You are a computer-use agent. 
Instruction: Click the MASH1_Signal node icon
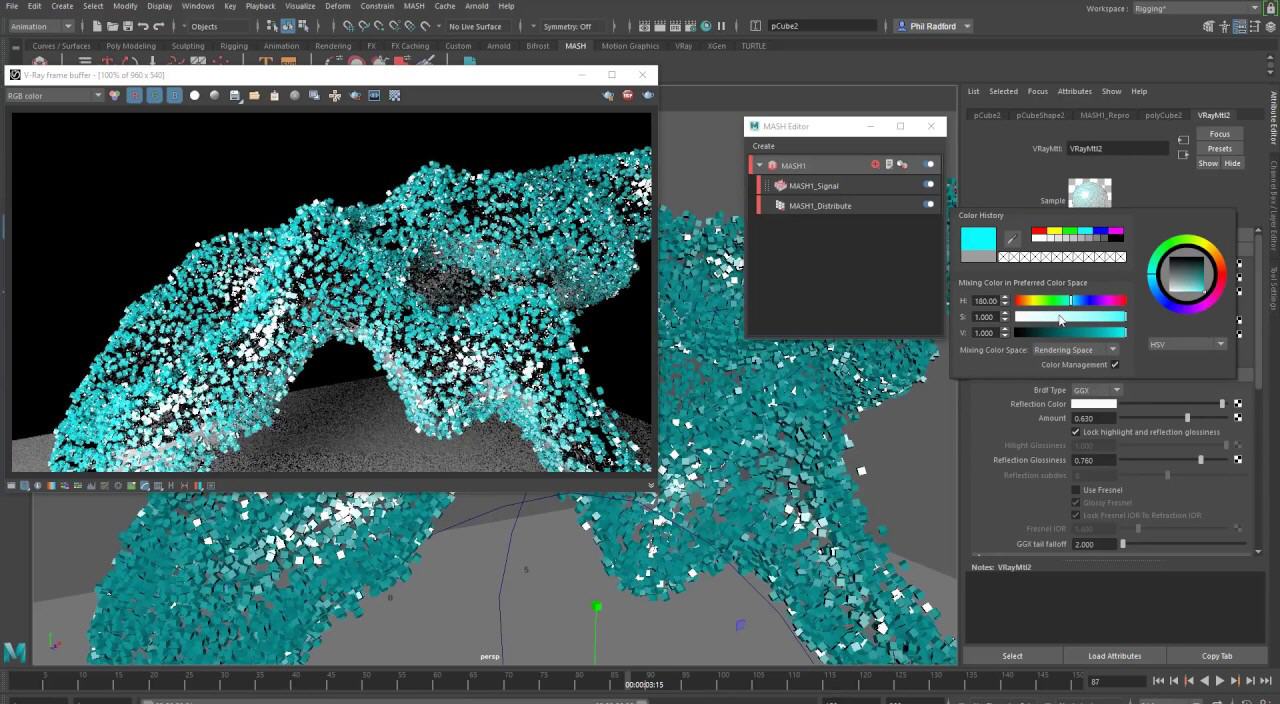tap(780, 185)
